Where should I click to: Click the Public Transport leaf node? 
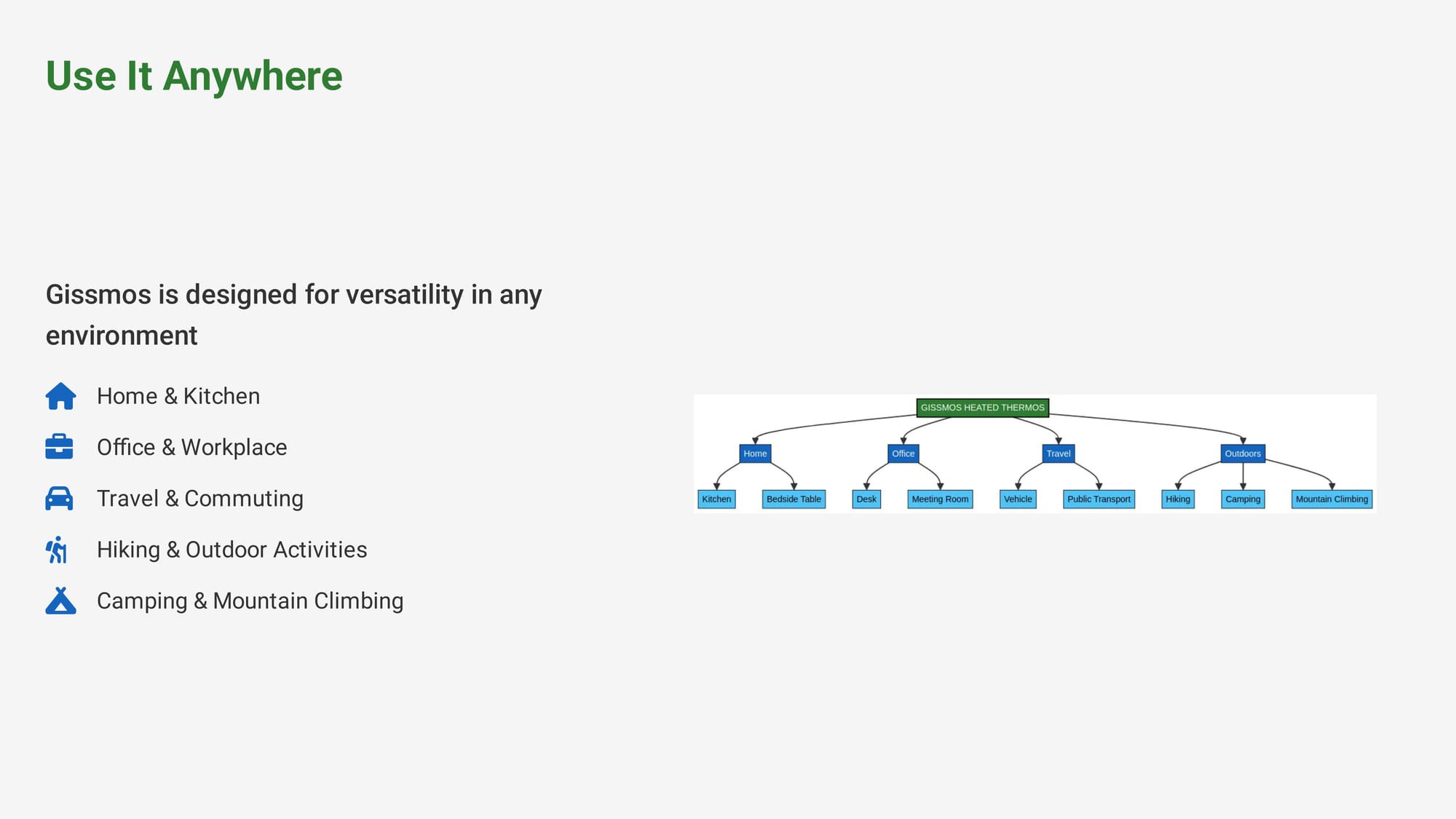tap(1099, 499)
